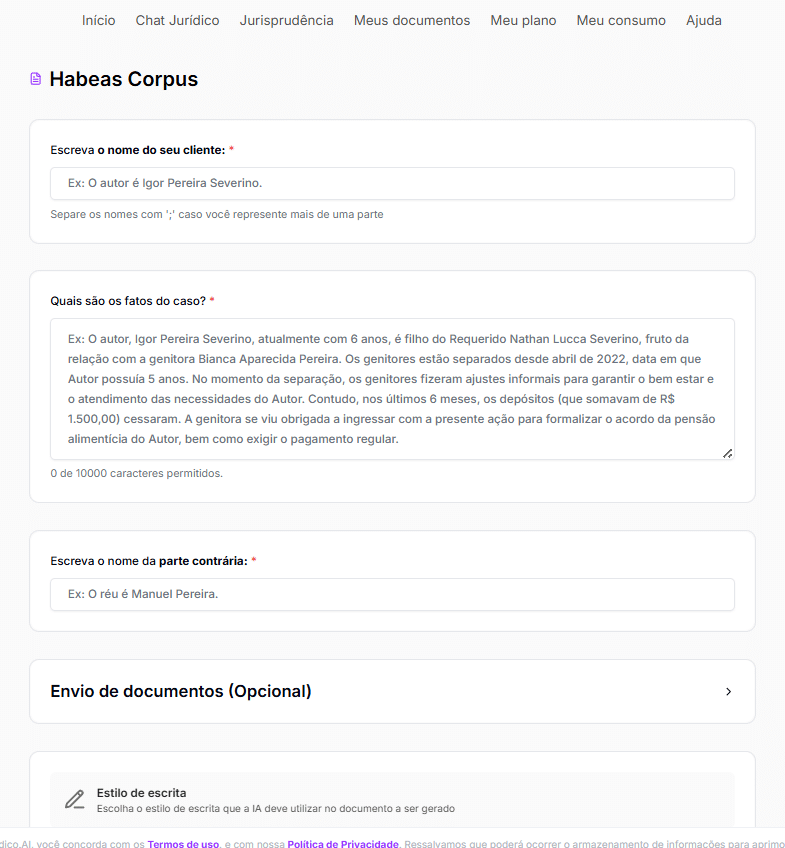The image size is (785, 848).
Task: Focus the client name input field
Action: (392, 183)
